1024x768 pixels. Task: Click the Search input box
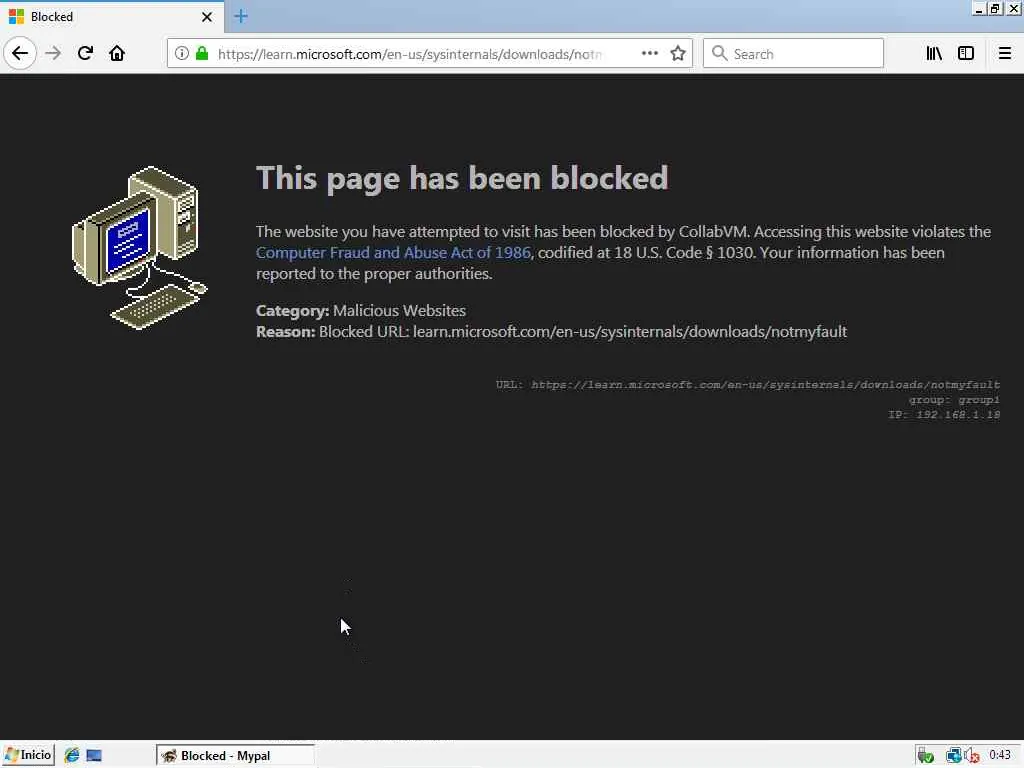pyautogui.click(x=793, y=54)
